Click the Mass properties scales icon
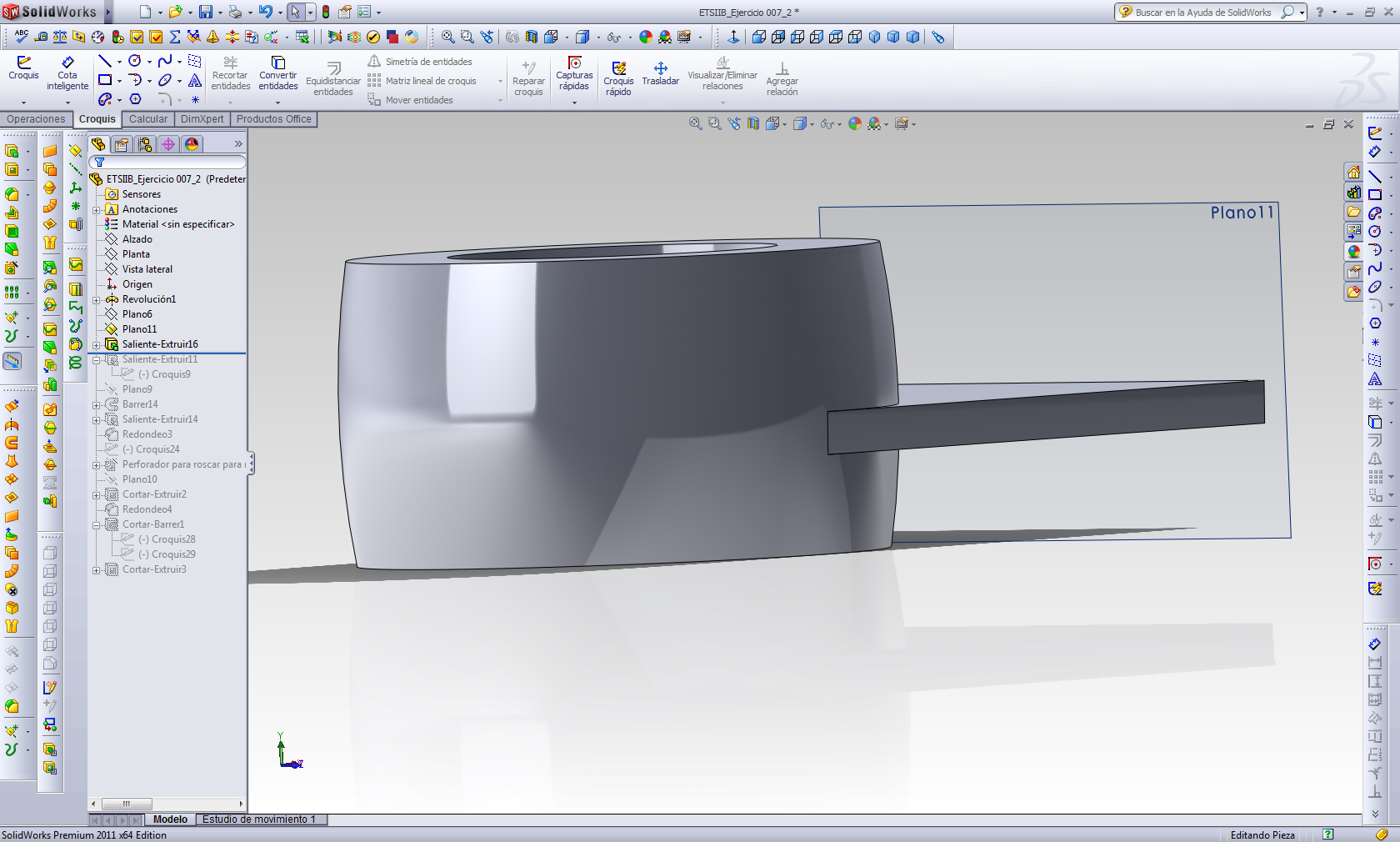 pyautogui.click(x=59, y=37)
